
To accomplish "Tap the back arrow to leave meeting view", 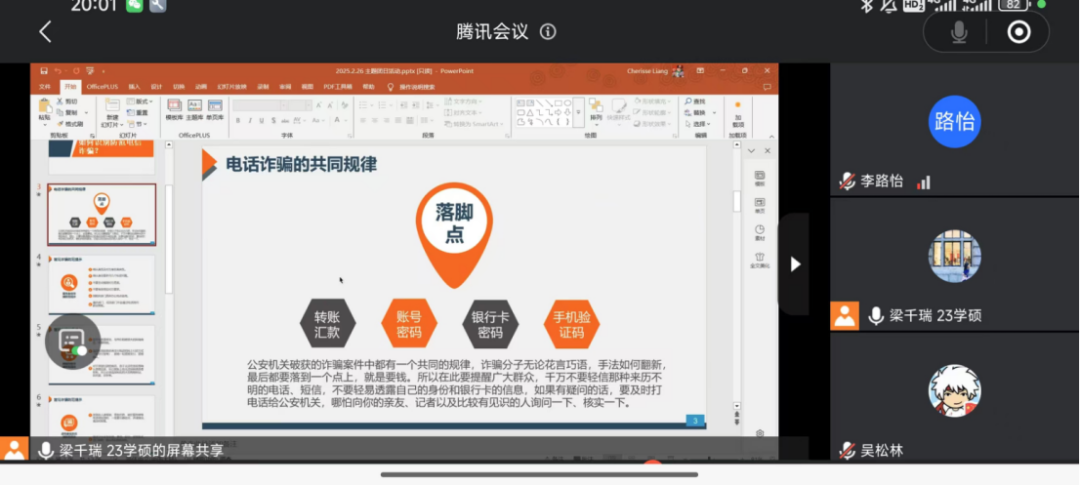I will coord(45,32).
